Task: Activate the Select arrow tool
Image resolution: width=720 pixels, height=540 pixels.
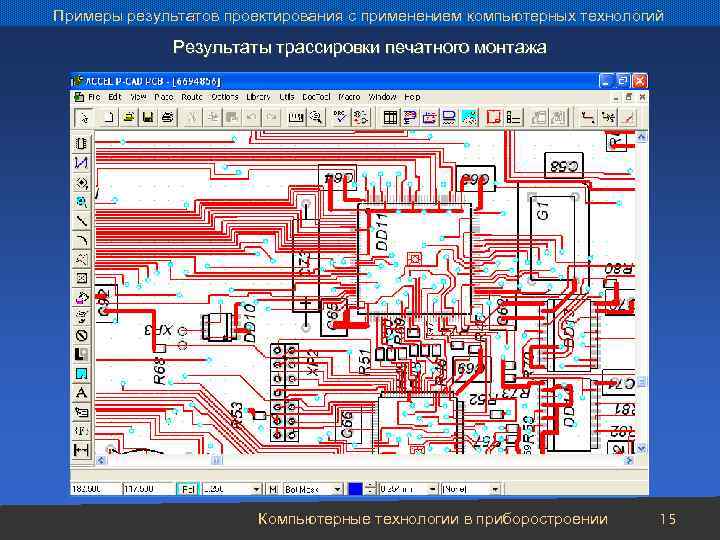Action: (84, 118)
